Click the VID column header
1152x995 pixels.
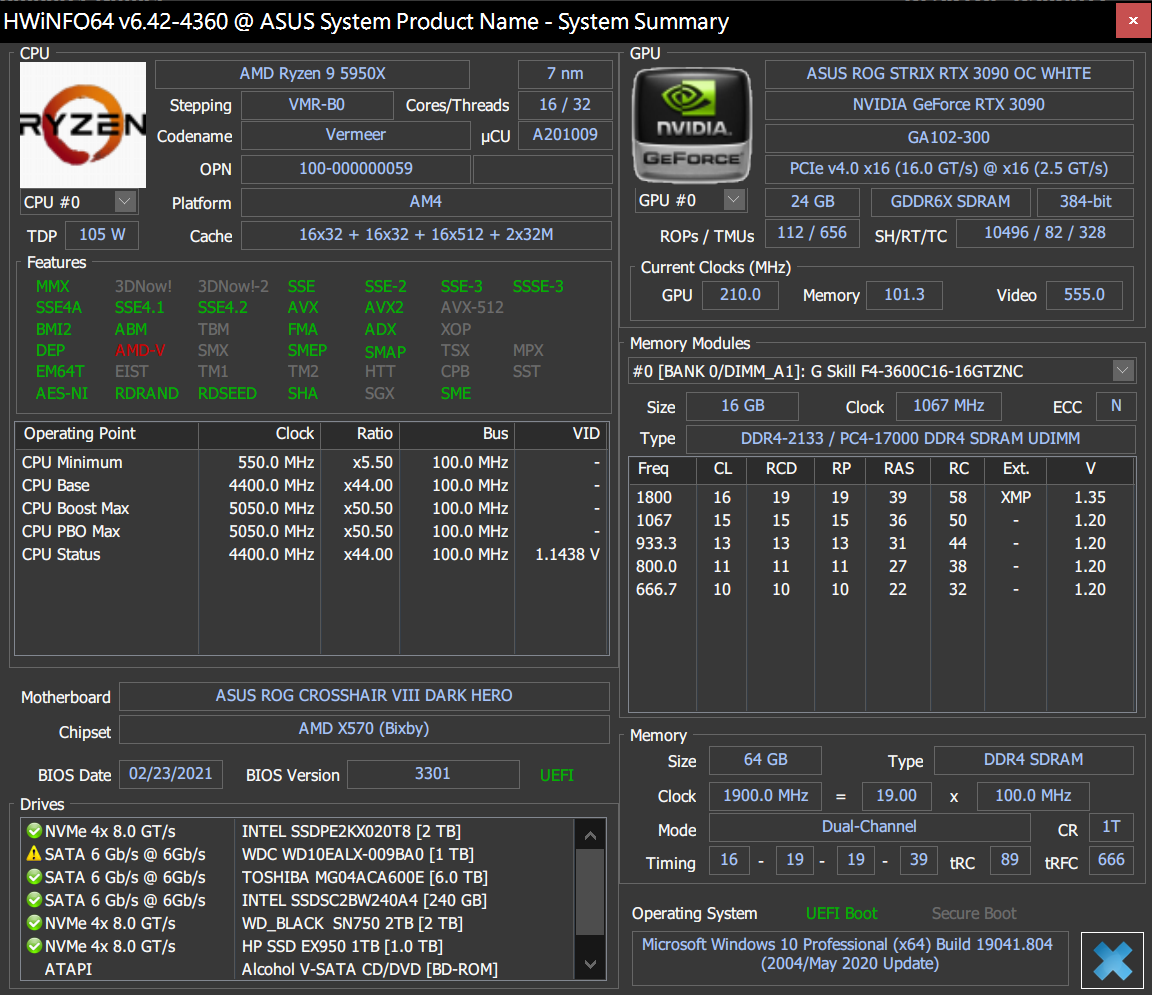pyautogui.click(x=562, y=434)
